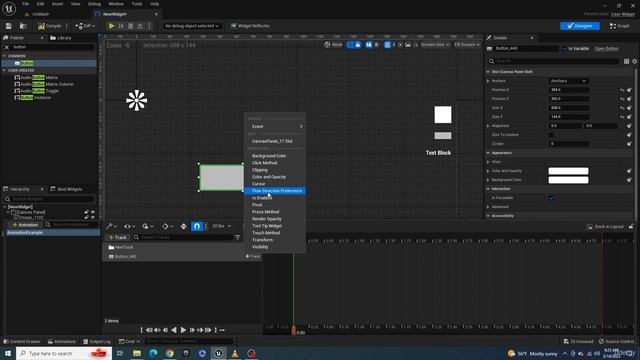Add keyframe for ZOrder property
The image size is (640, 360).
pos(629,144)
